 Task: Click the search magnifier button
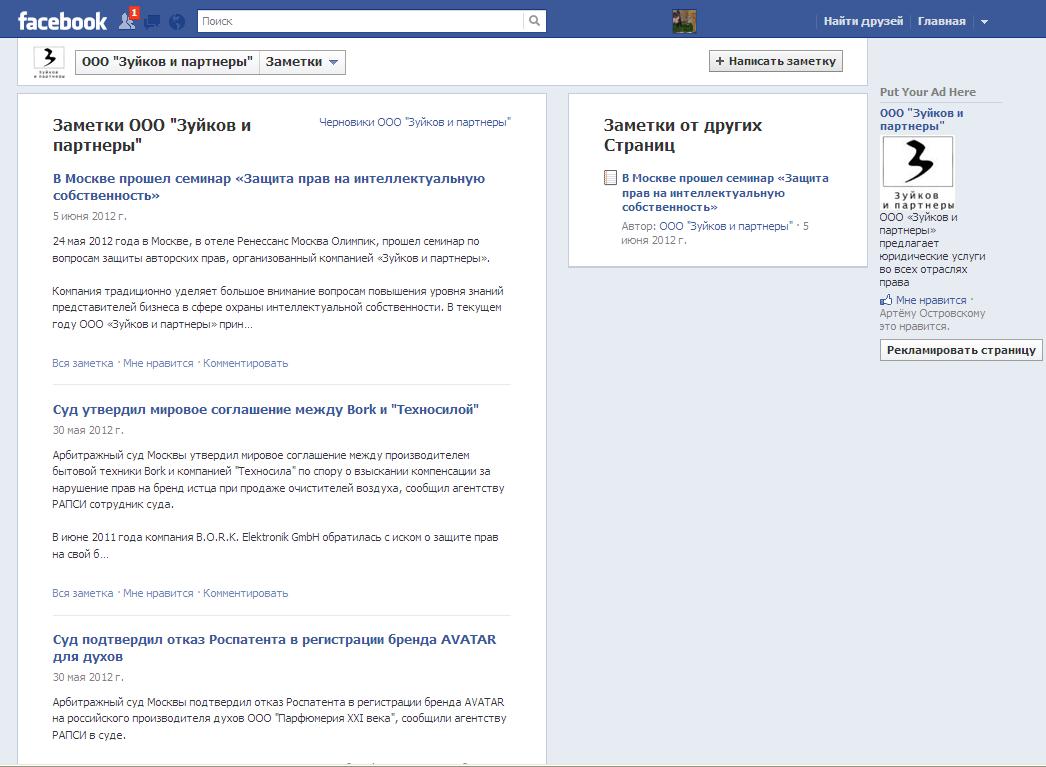click(534, 21)
